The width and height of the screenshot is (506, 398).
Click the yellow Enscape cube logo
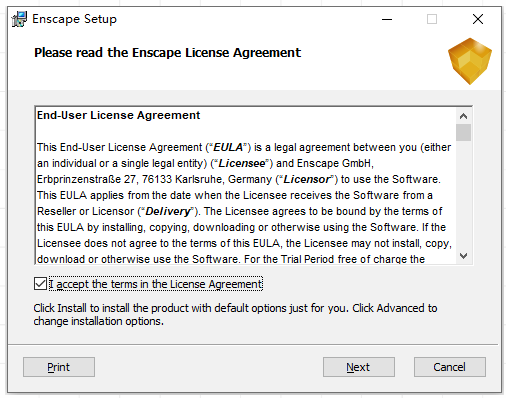pyautogui.click(x=470, y=61)
